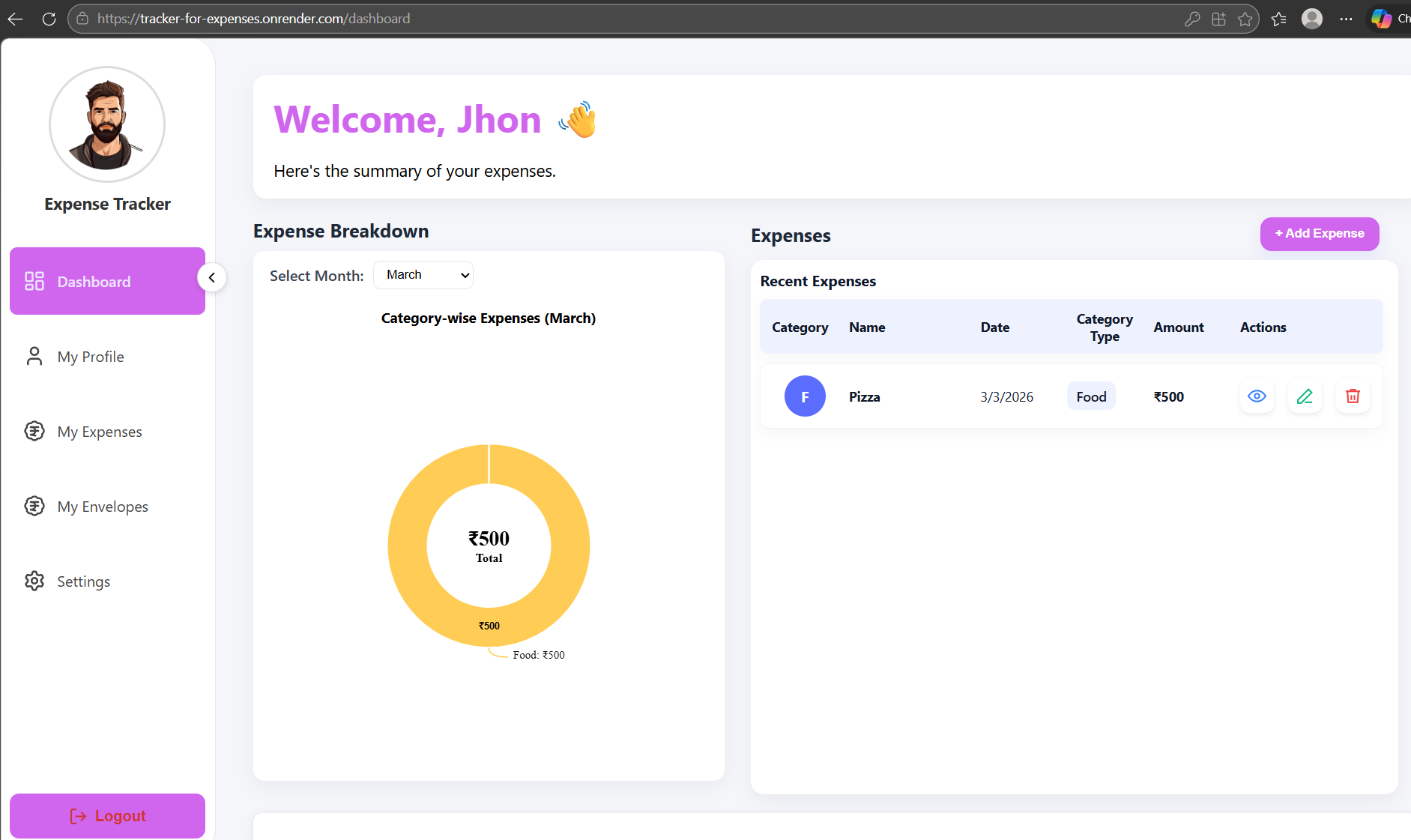Go to My Profile page
The height and width of the screenshot is (840, 1411).
[91, 357]
